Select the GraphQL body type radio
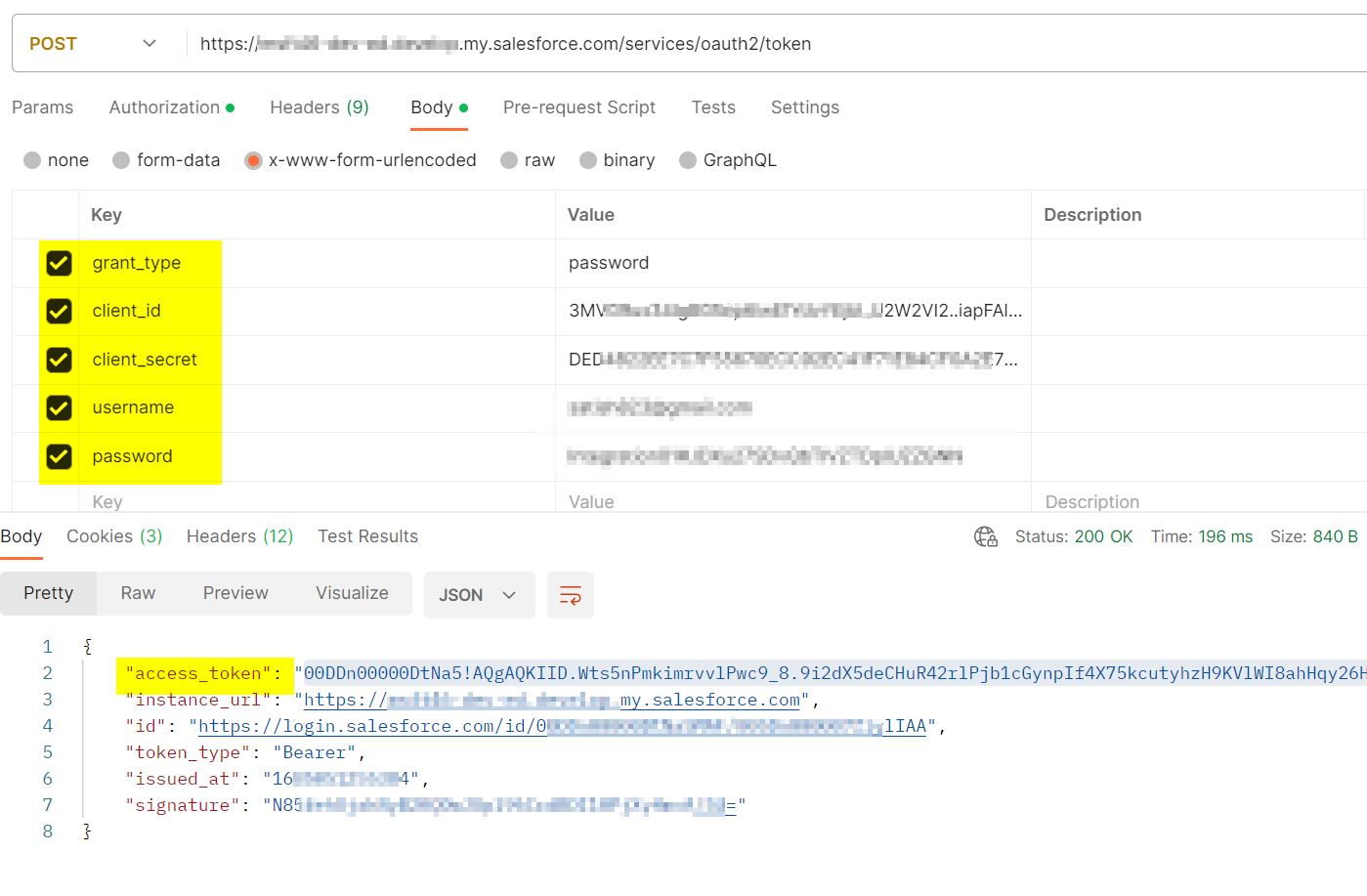This screenshot has width=1367, height=896. 688,160
